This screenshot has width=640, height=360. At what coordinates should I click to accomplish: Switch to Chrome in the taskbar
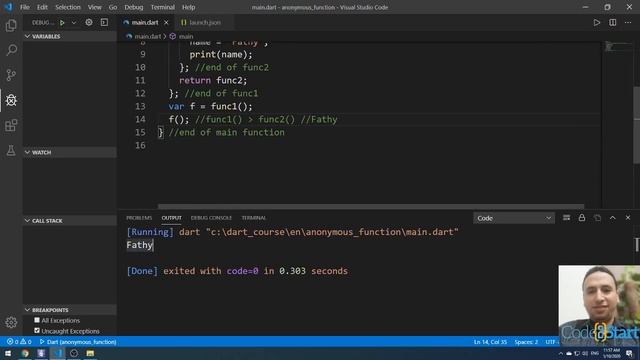(x=25, y=353)
